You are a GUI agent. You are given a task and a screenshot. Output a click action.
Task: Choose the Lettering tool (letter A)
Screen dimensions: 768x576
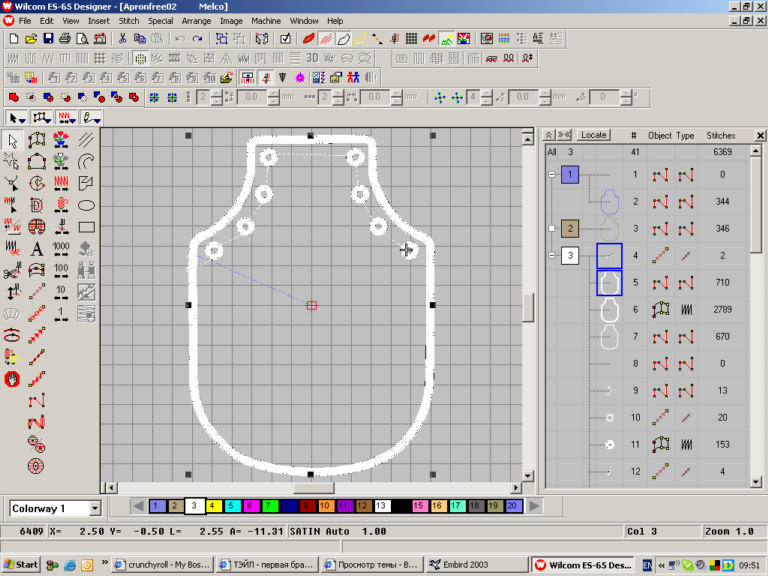pyautogui.click(x=37, y=248)
